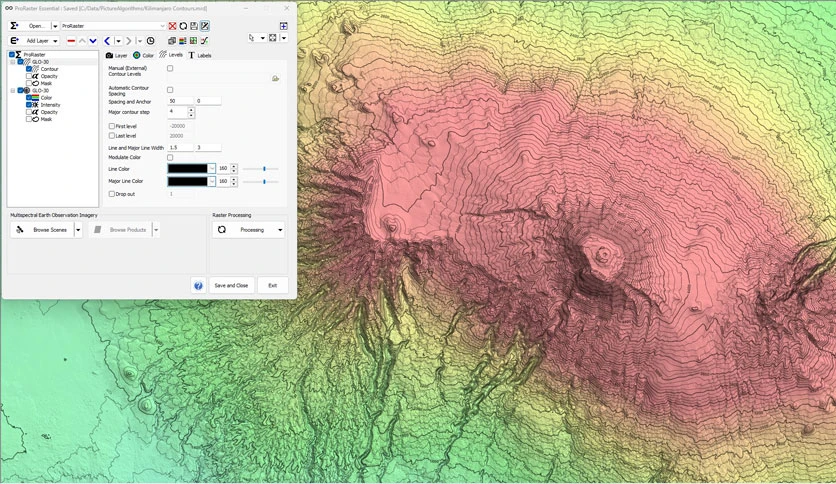
Task: Toggle the Contour sublayer checkbox
Action: click(x=29, y=69)
